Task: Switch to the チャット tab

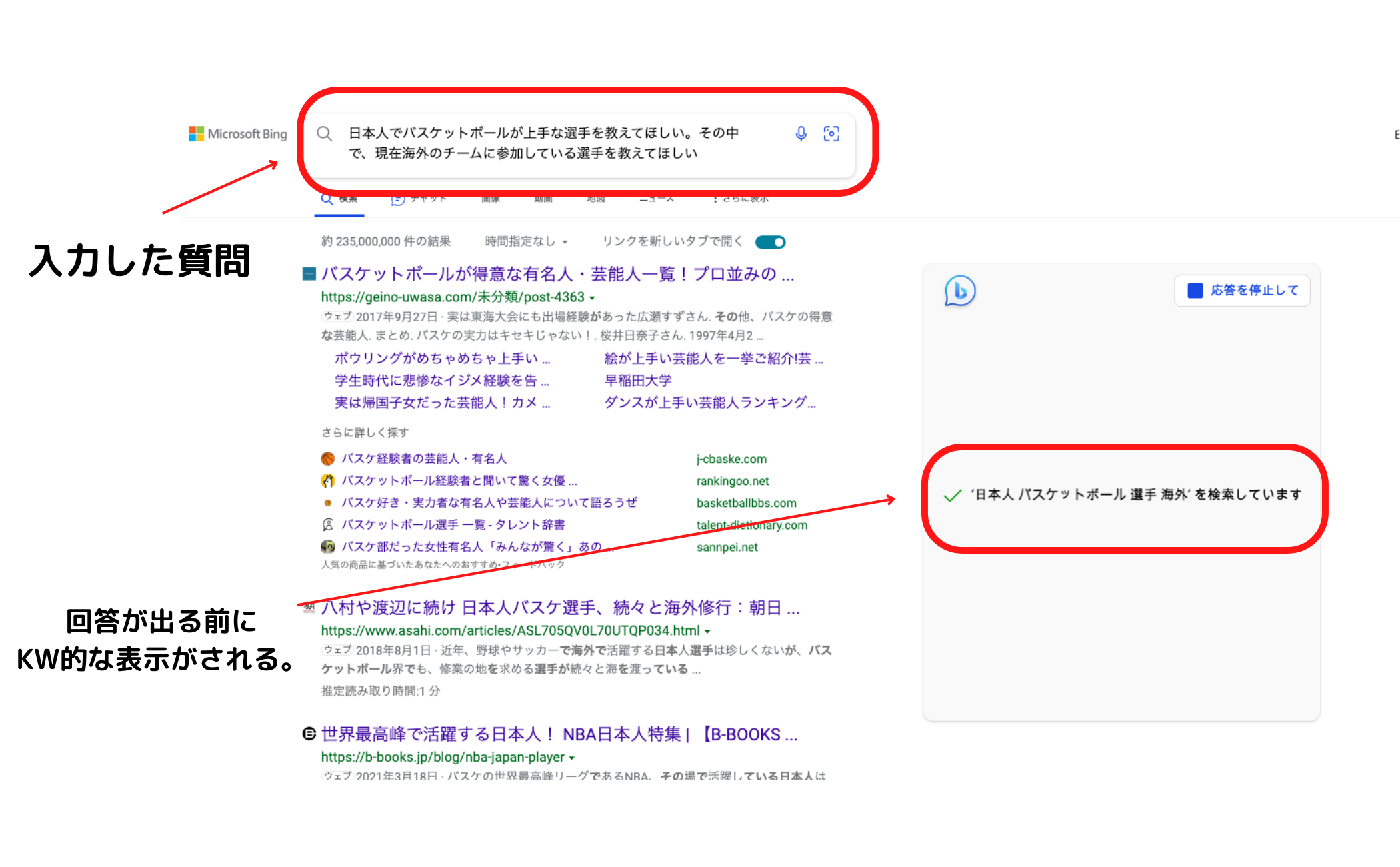Action: 419,200
